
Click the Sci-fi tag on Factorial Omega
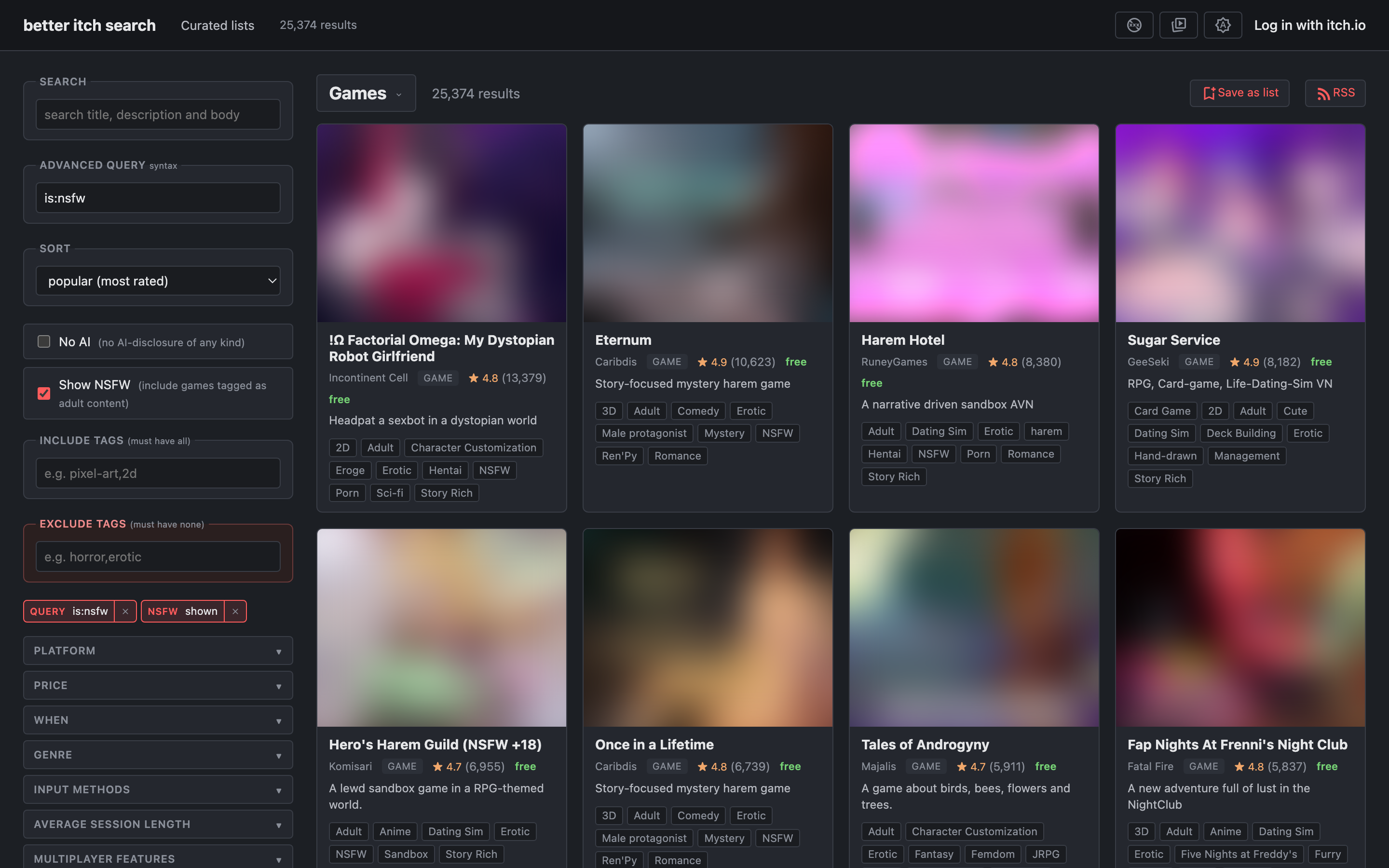[x=389, y=493]
